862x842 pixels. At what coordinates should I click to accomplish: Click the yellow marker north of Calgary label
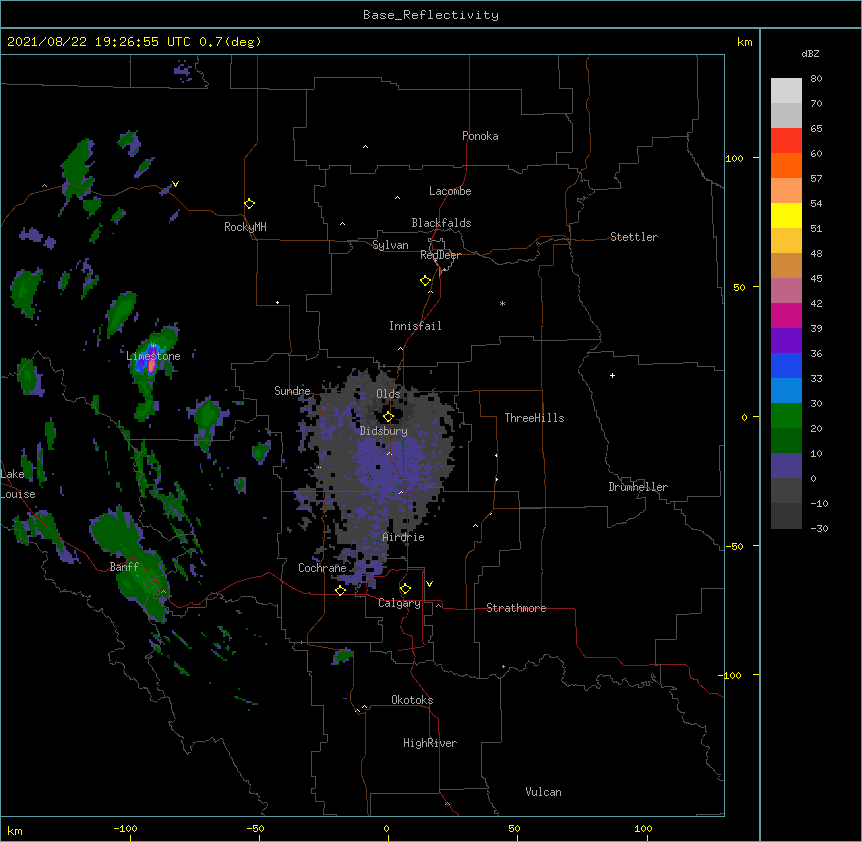(405, 589)
